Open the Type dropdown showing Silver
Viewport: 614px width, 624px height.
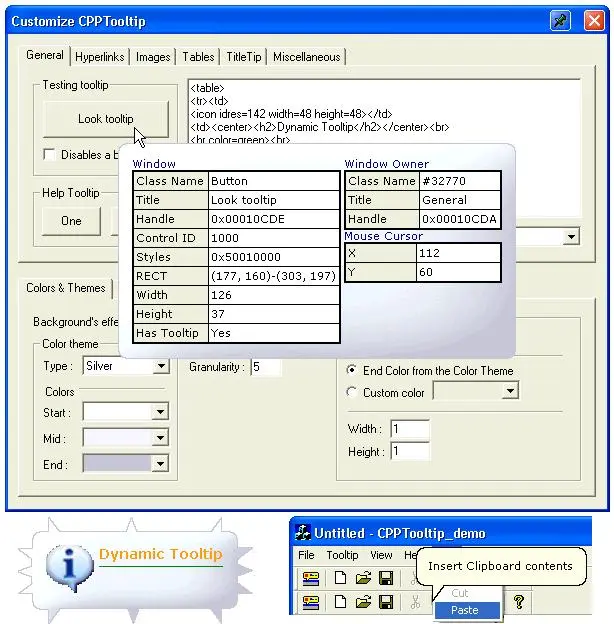(161, 366)
